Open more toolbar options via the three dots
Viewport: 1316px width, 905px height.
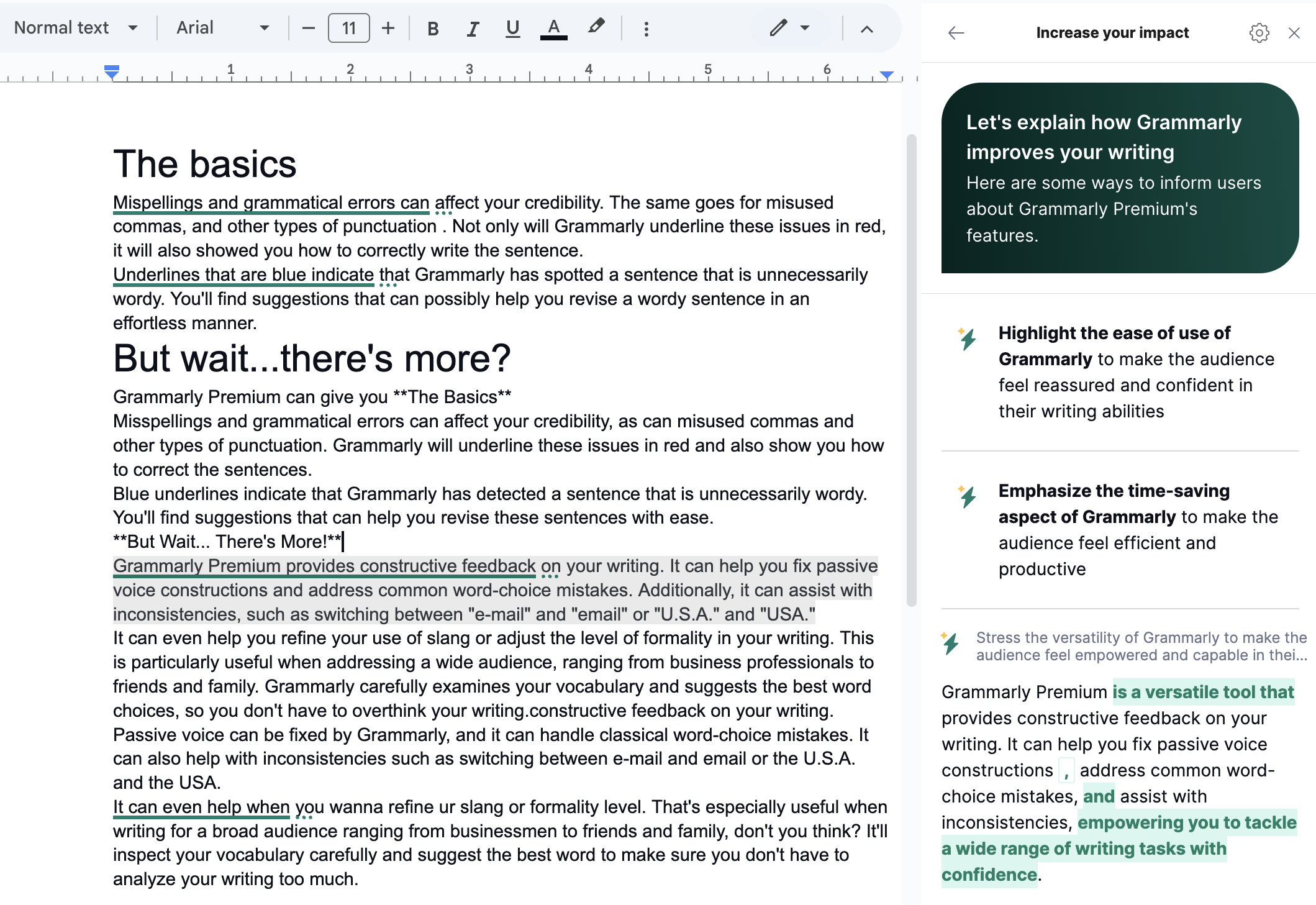click(x=646, y=27)
